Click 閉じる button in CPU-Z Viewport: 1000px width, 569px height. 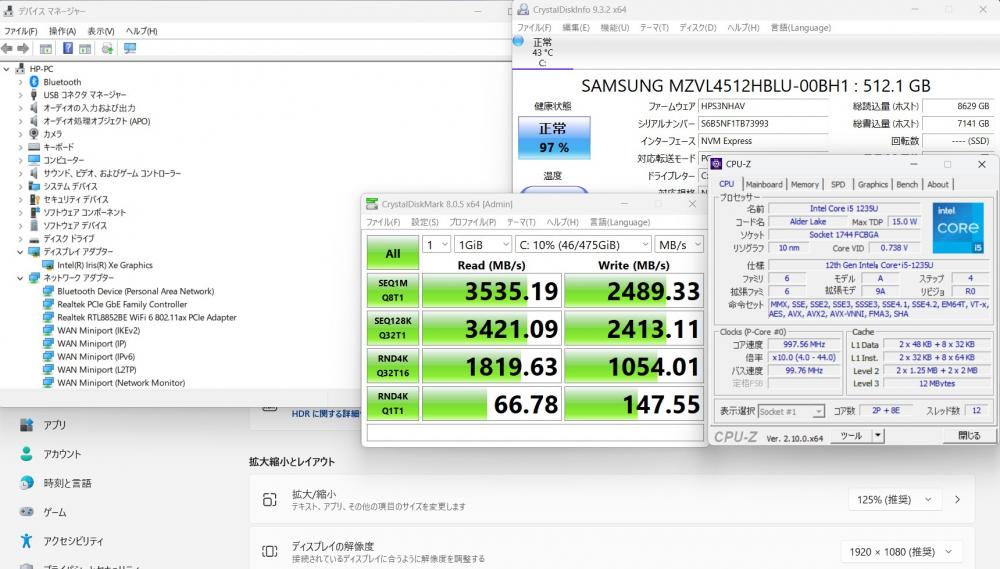969,436
